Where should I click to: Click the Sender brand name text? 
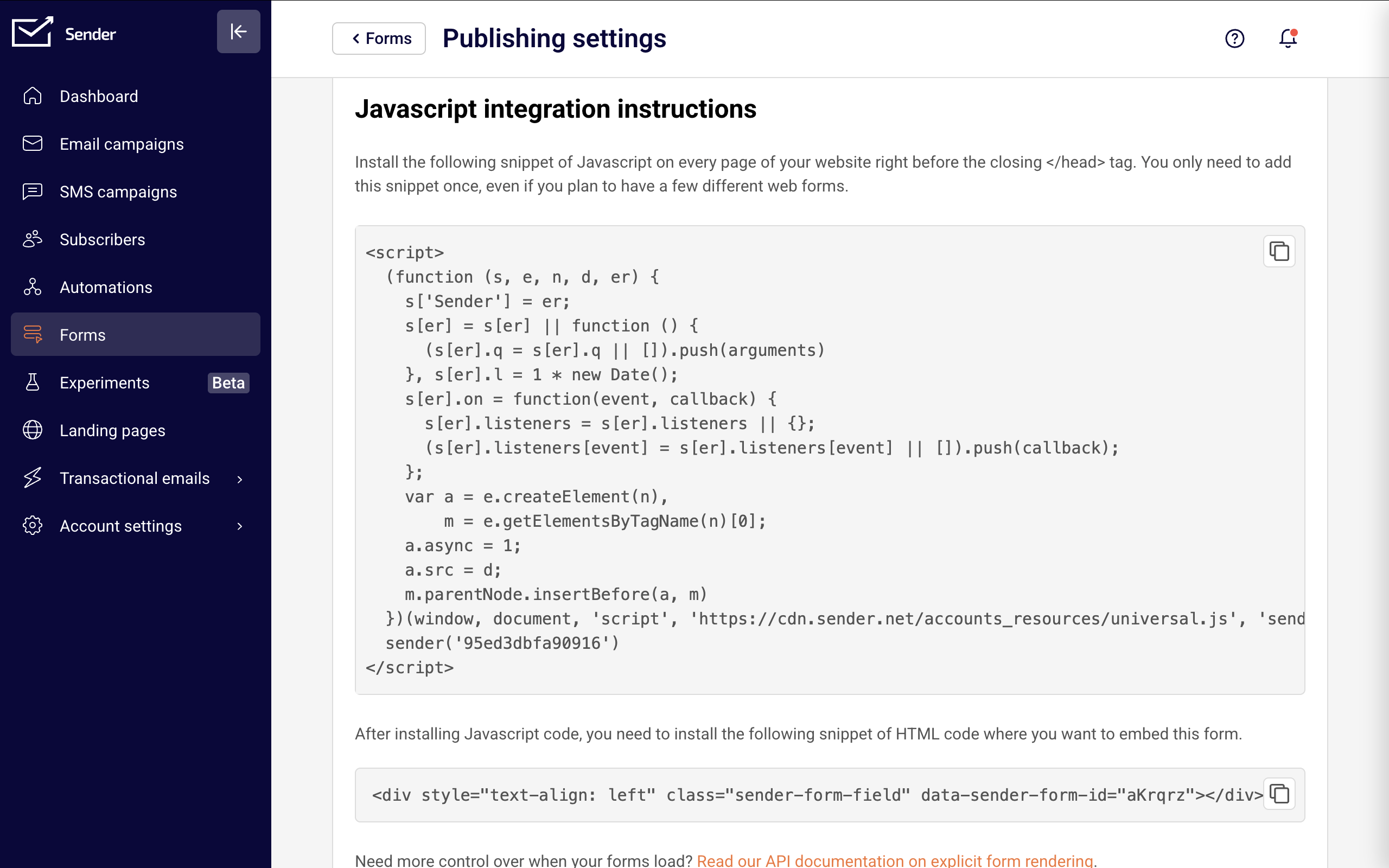pyautogui.click(x=91, y=34)
